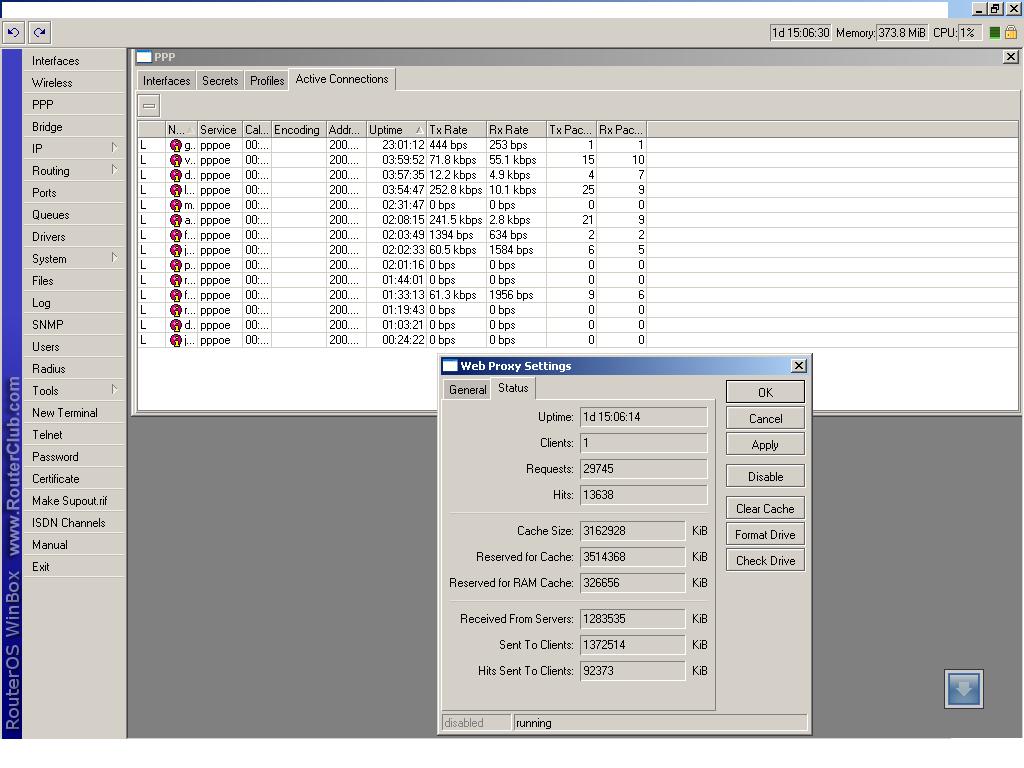1024x768 pixels.
Task: Click the Cache Size value field
Action: pyautogui.click(x=632, y=531)
